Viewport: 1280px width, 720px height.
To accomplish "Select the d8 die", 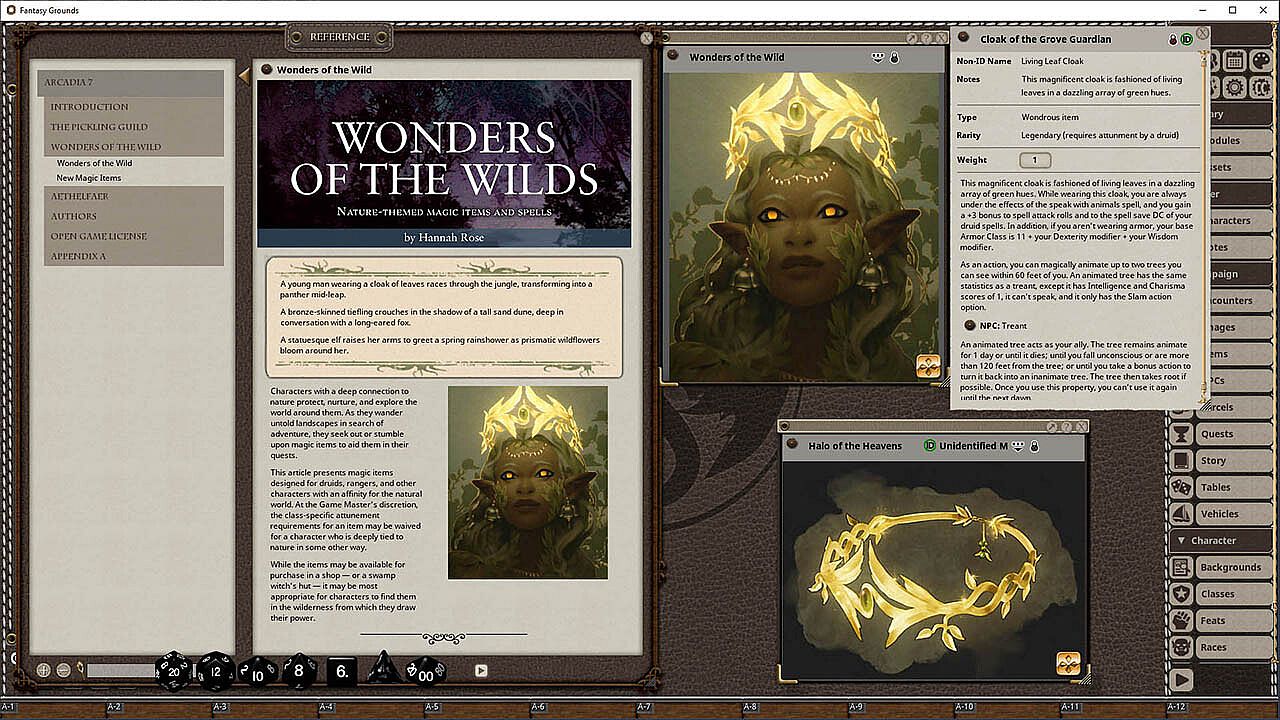I will tap(299, 671).
